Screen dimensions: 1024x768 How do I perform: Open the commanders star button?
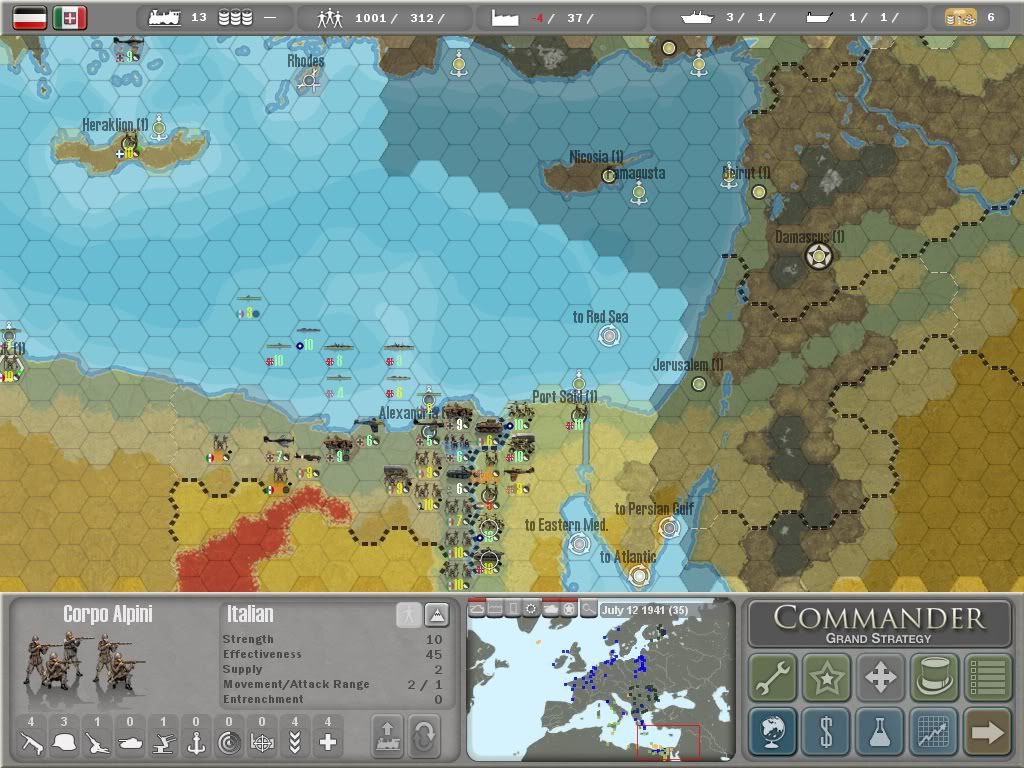(826, 677)
